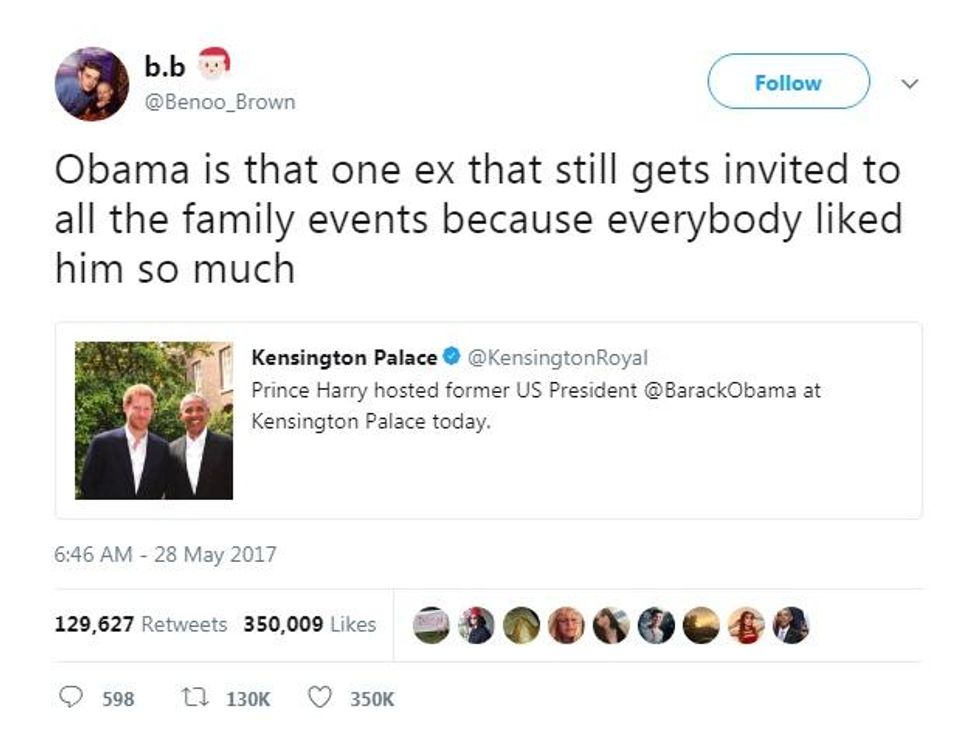Like the tweet with the heart icon

[x=319, y=699]
